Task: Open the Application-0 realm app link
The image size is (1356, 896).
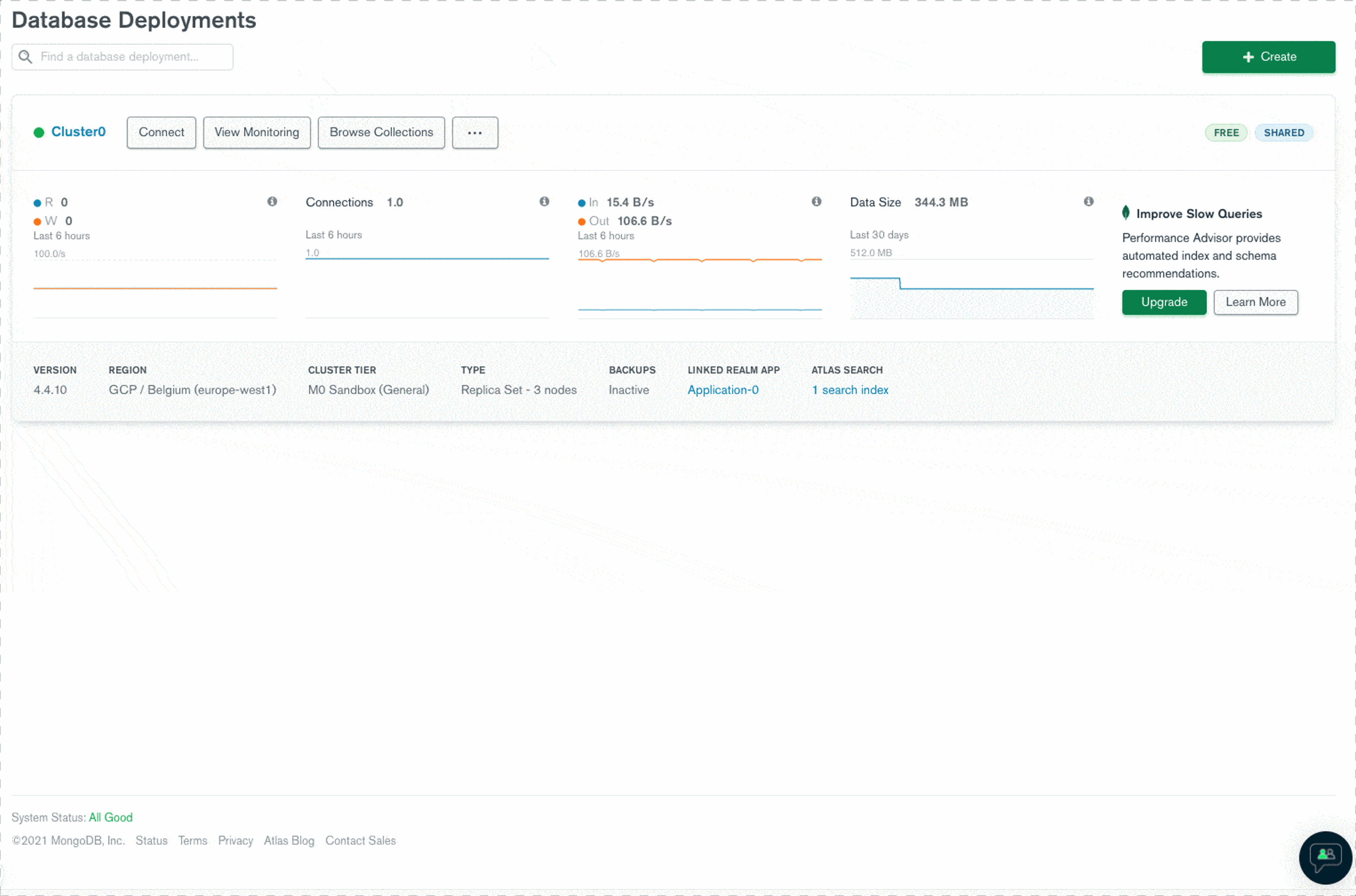Action: pyautogui.click(x=722, y=390)
